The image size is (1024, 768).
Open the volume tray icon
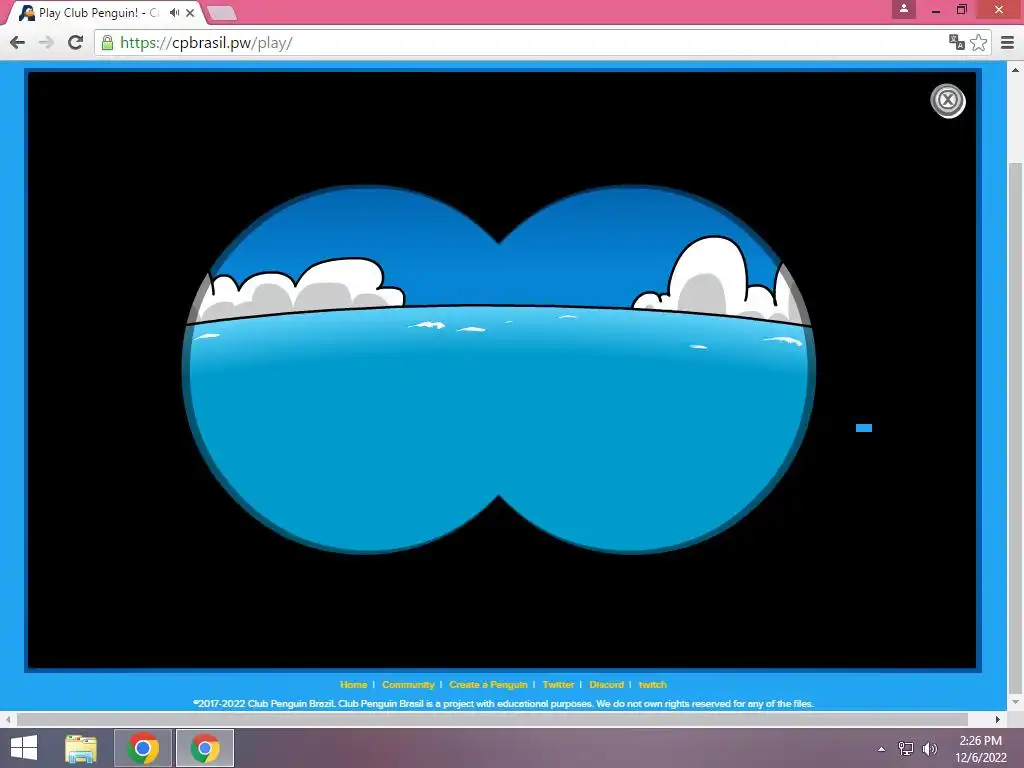coord(929,749)
